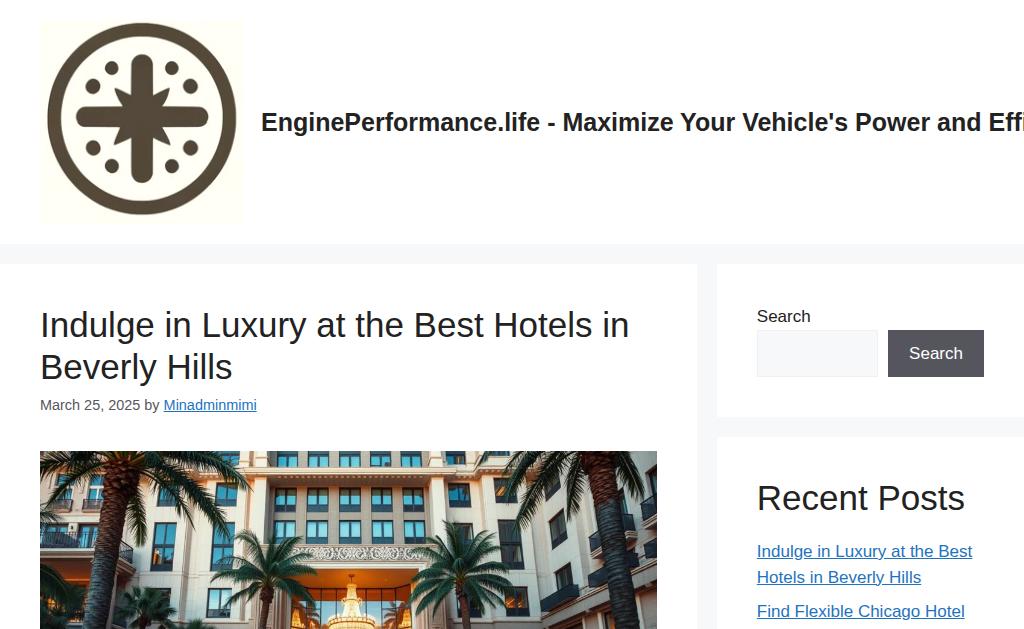Click the chandelier in the hotel photo
The image size is (1024, 629).
coord(351,604)
